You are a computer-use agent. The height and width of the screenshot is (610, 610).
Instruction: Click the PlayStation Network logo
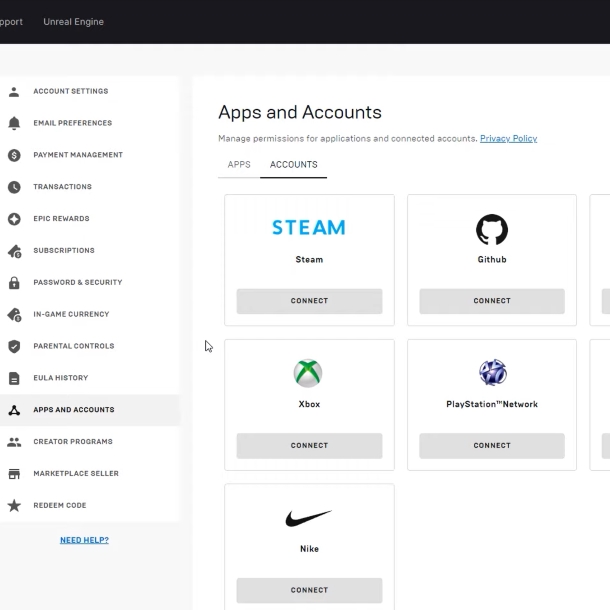point(493,372)
